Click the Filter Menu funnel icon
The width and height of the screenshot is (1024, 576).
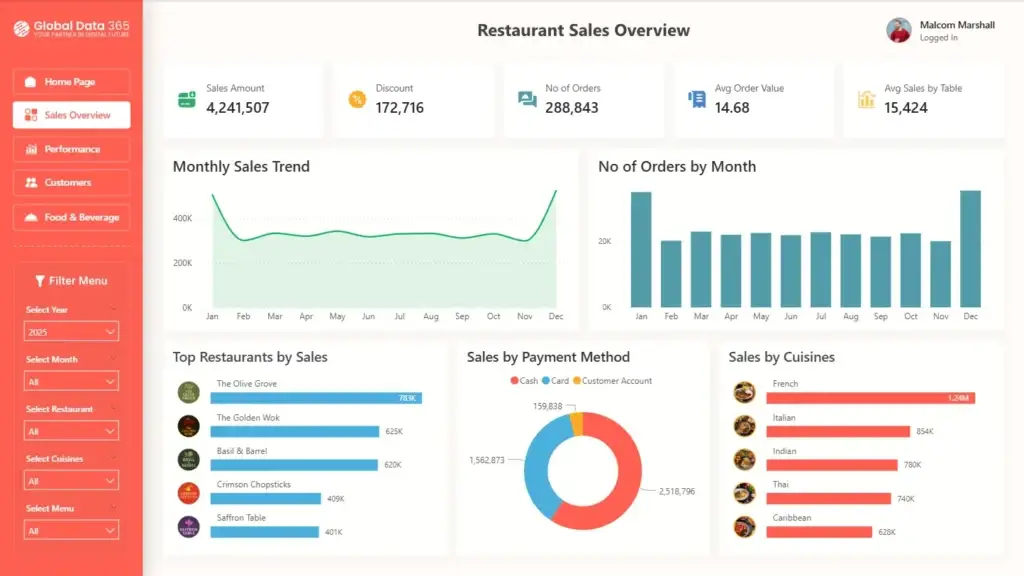point(39,280)
